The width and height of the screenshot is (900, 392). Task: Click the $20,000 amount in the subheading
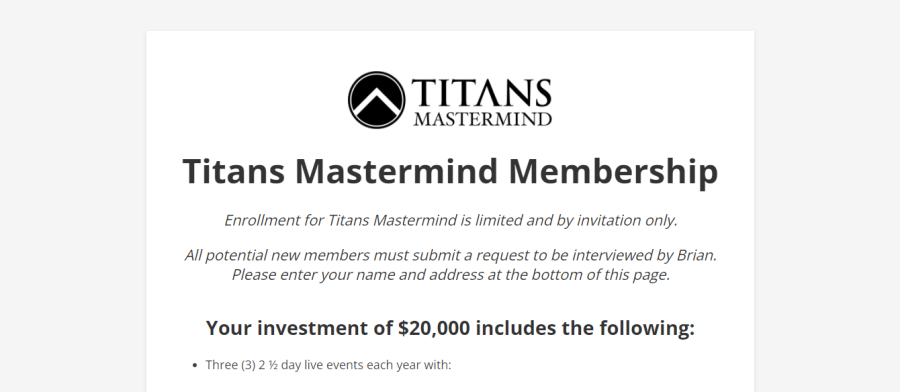pyautogui.click(x=434, y=328)
